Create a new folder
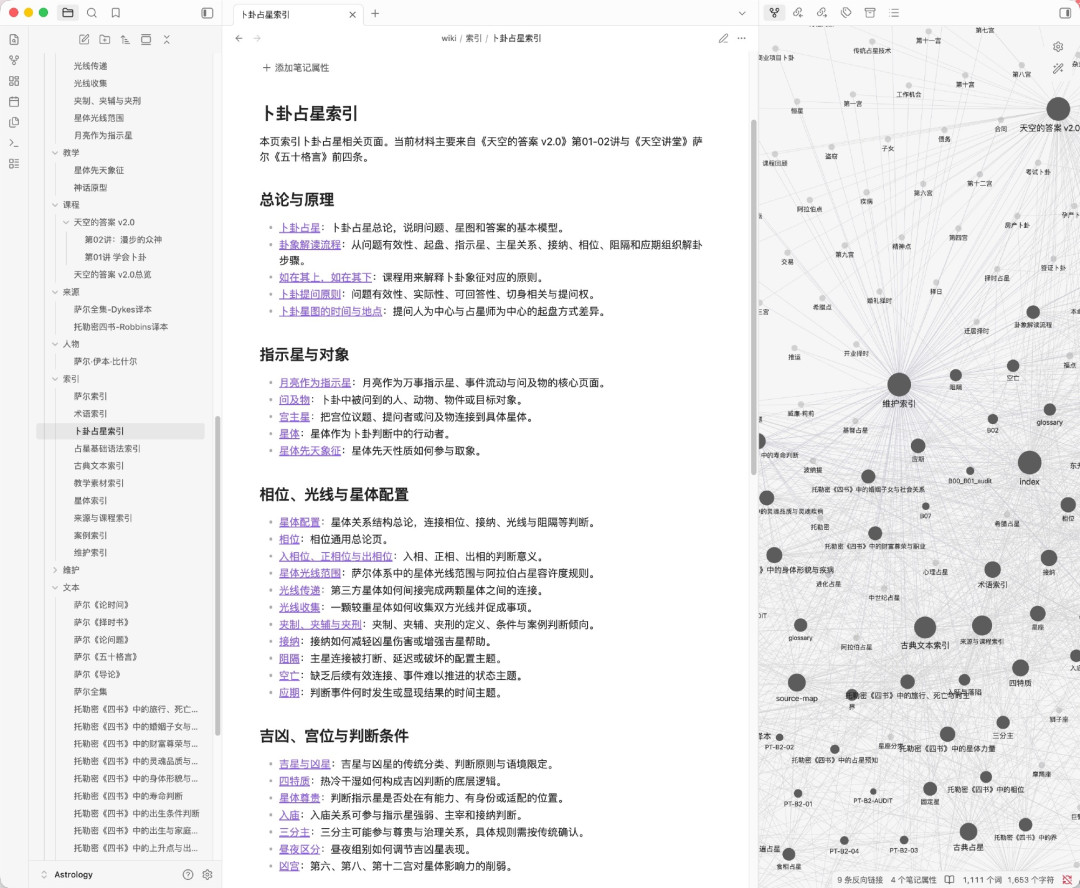This screenshot has width=1080, height=888. click(105, 39)
